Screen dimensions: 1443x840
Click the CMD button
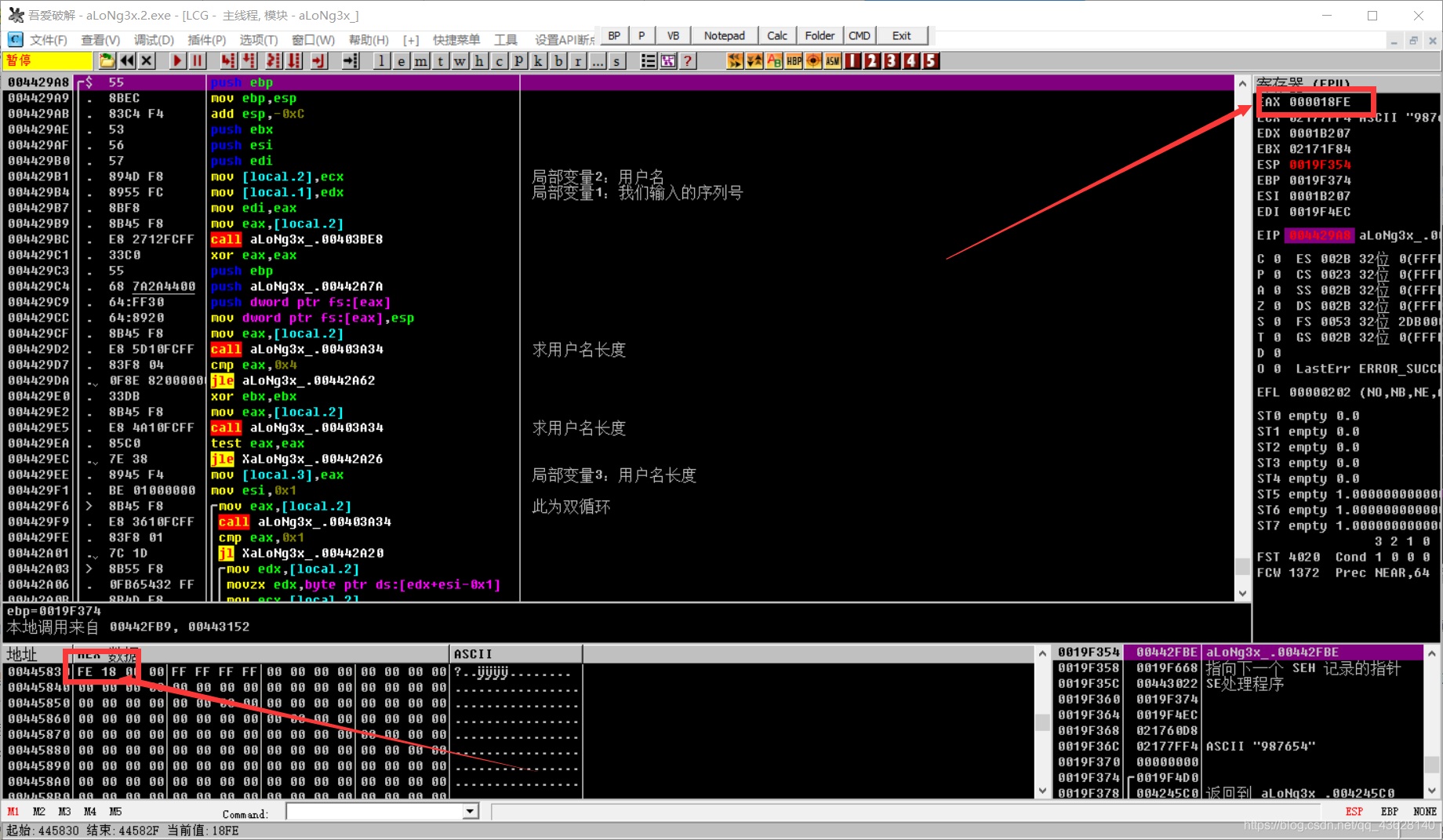pyautogui.click(x=860, y=36)
